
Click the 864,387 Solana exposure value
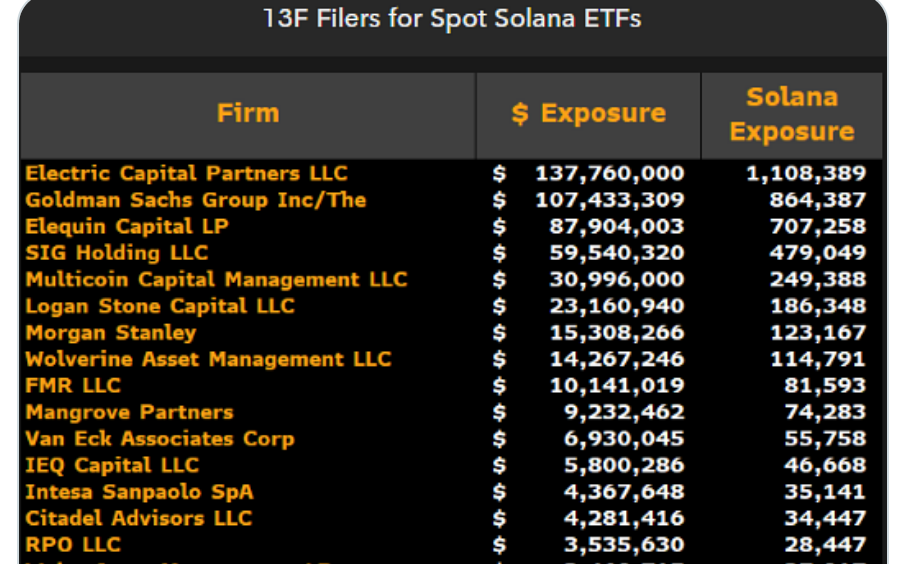coord(817,200)
